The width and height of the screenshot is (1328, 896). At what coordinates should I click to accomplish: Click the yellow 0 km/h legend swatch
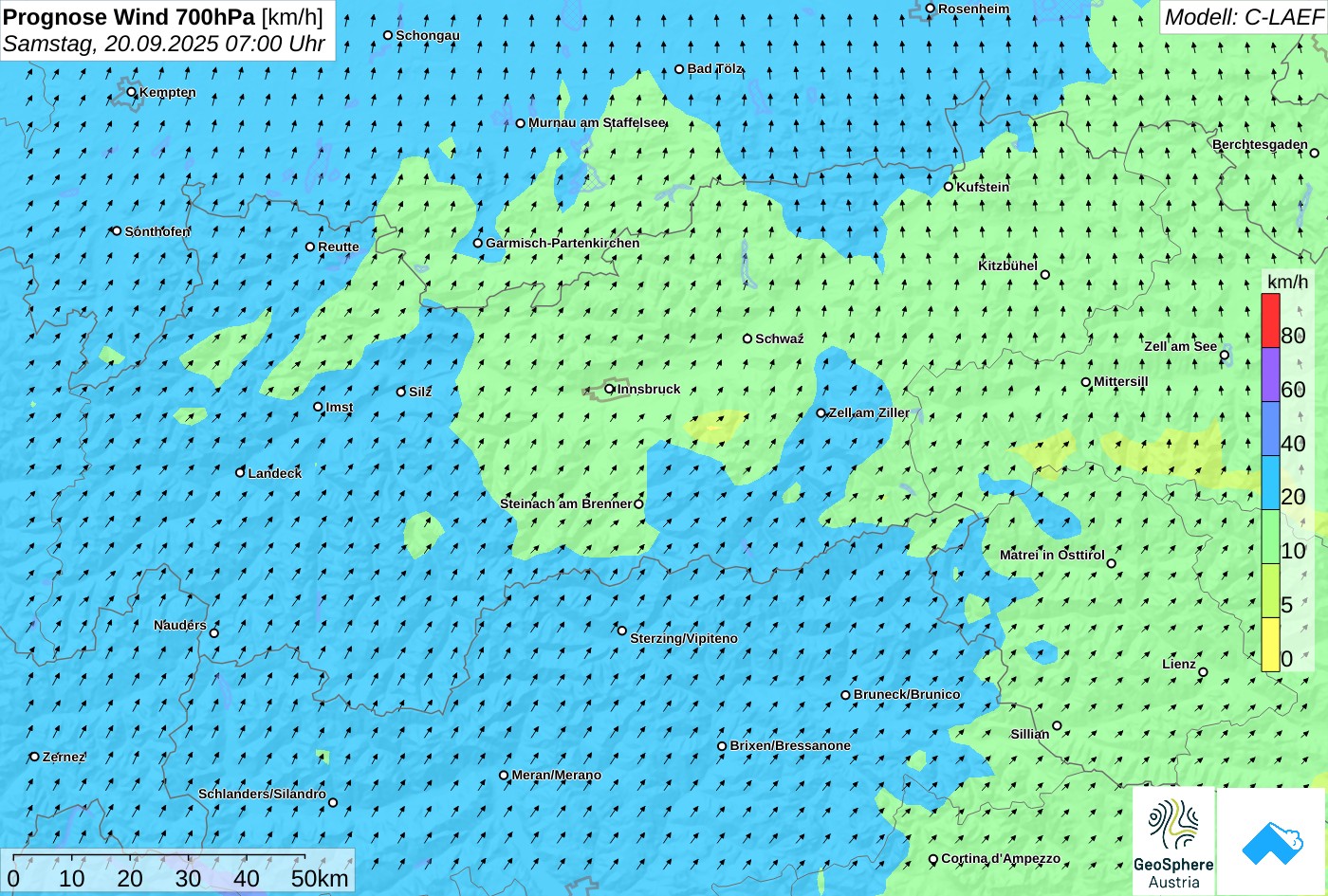tap(1270, 645)
